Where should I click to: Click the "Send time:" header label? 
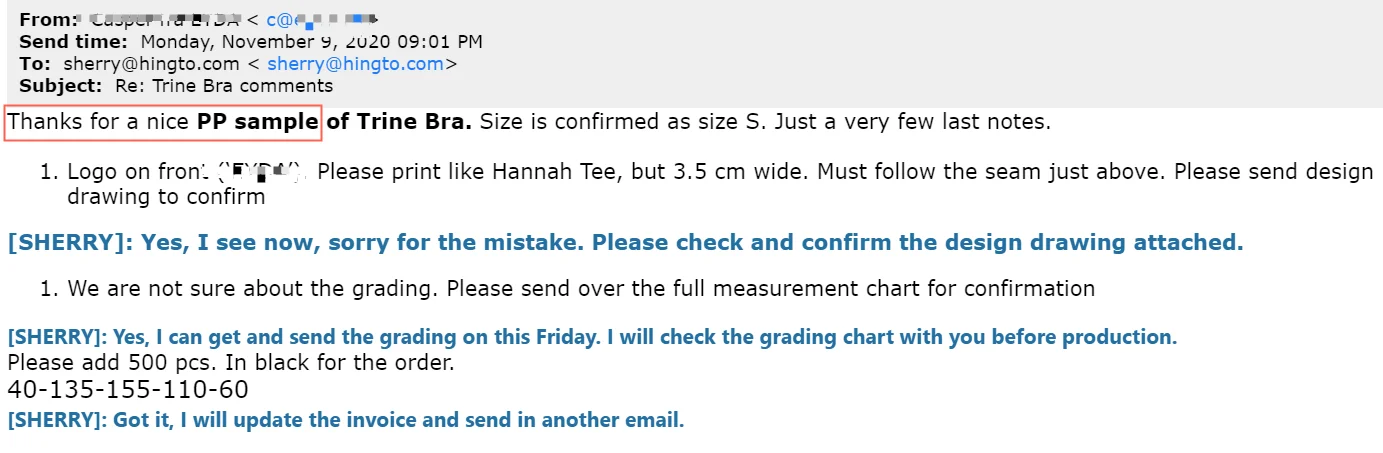pos(73,42)
